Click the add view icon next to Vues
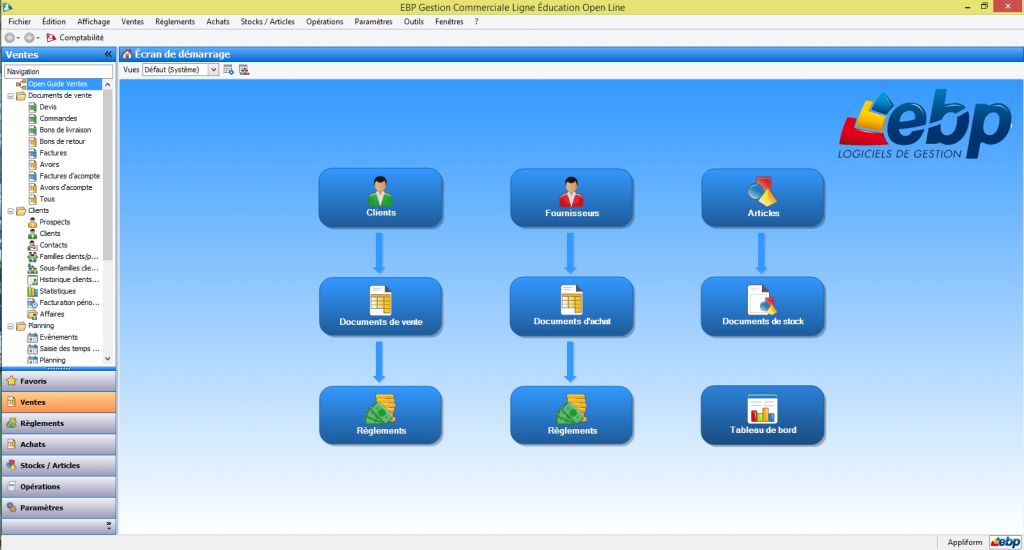 click(x=229, y=70)
